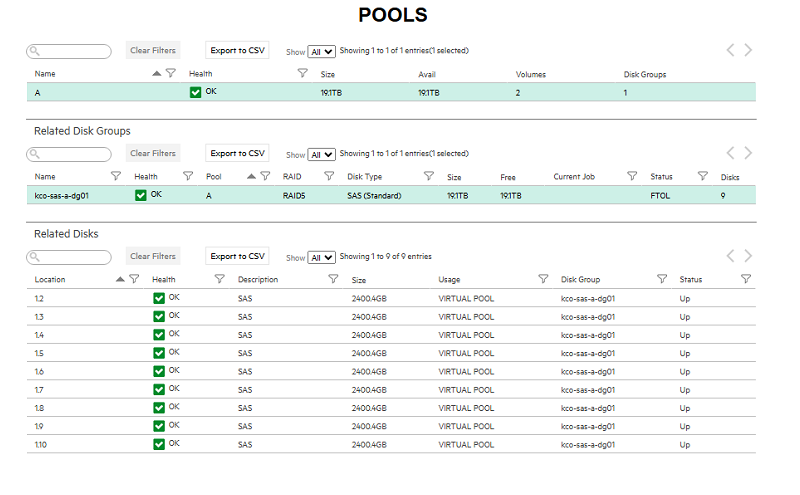Viewport: 800px width, 495px height.
Task: Sort Disk Groups by Pool arrow
Action: click(251, 177)
